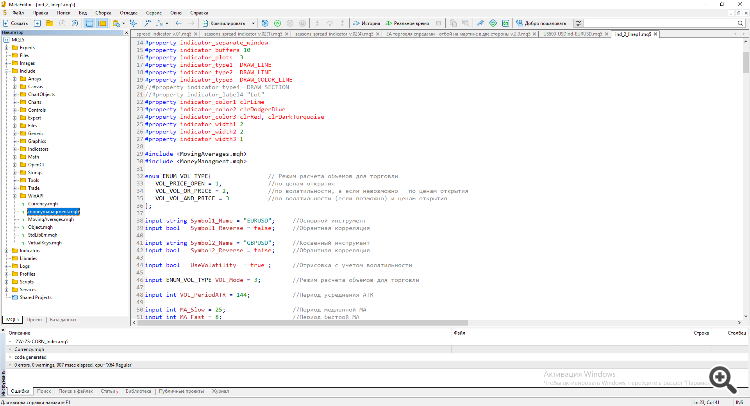
Task: Click the Создать (New) toolbar button
Action: coord(16,21)
